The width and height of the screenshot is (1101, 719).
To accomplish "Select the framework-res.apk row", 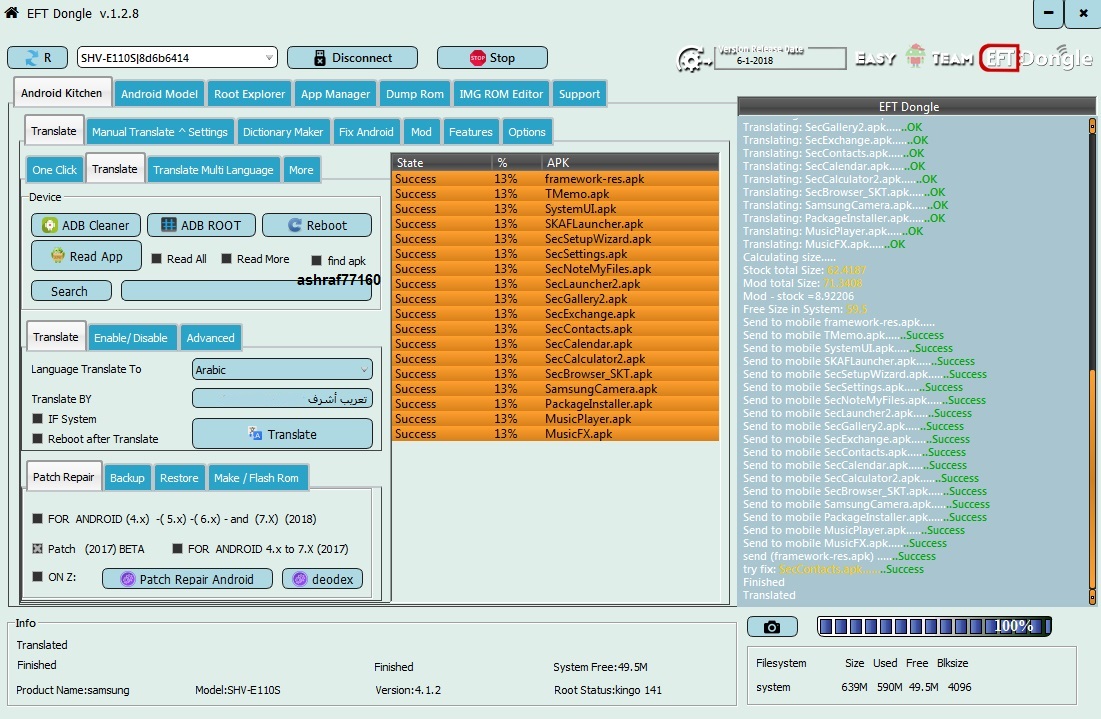I will point(555,179).
